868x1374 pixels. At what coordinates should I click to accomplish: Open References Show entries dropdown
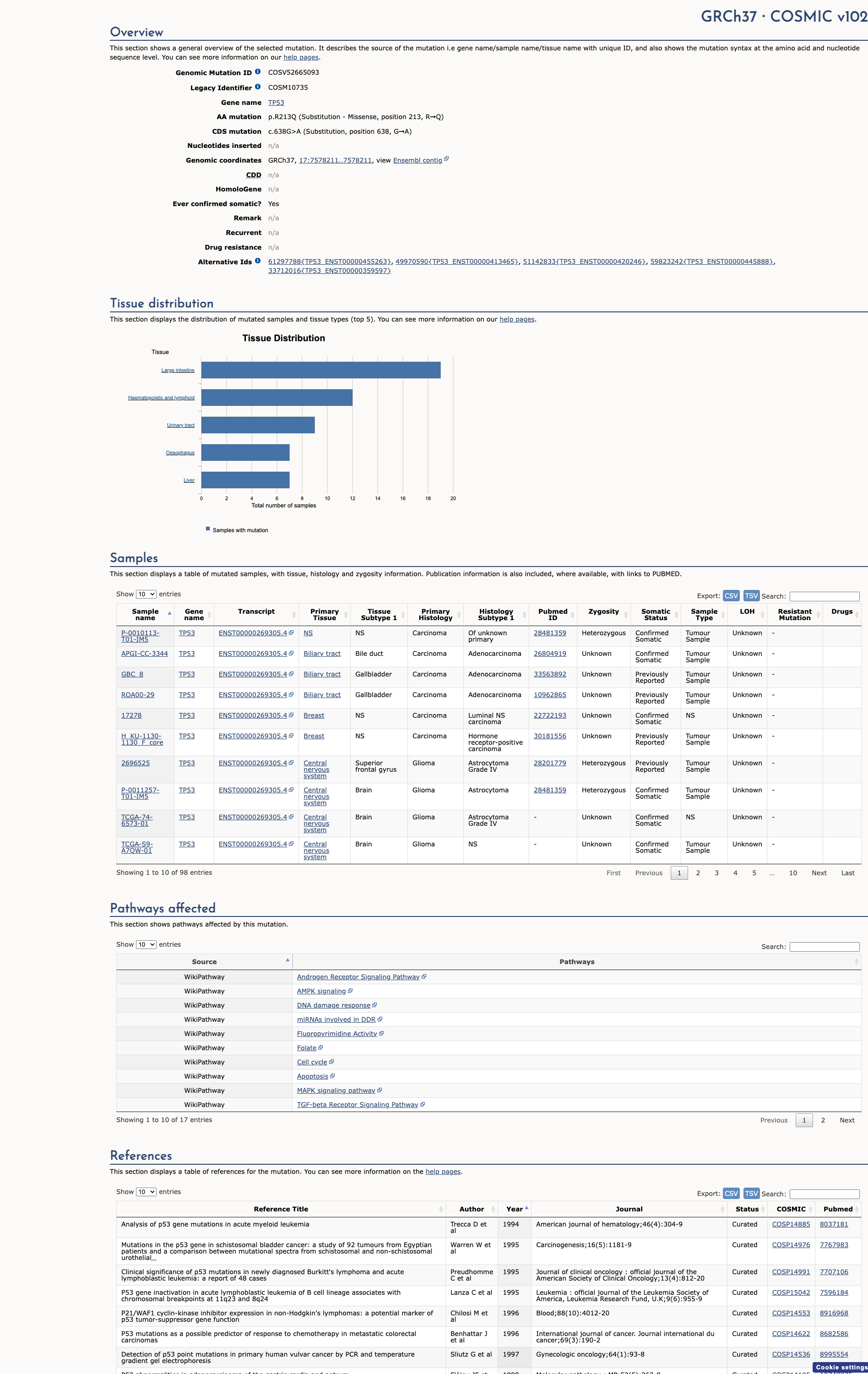(146, 1192)
